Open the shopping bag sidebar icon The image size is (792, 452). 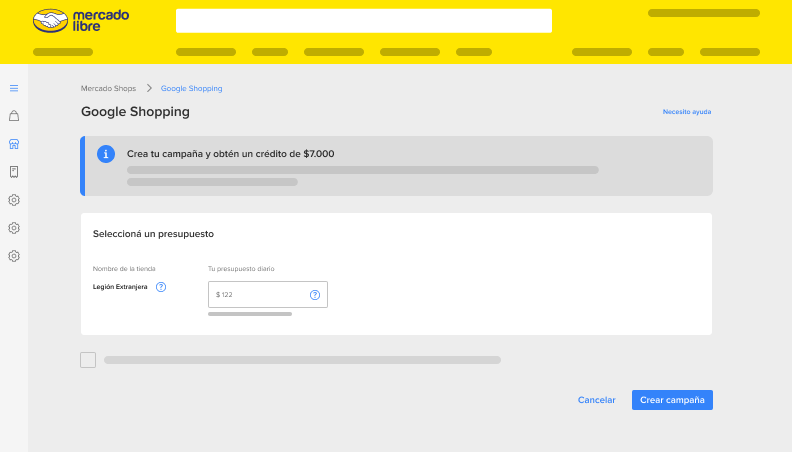point(14,116)
